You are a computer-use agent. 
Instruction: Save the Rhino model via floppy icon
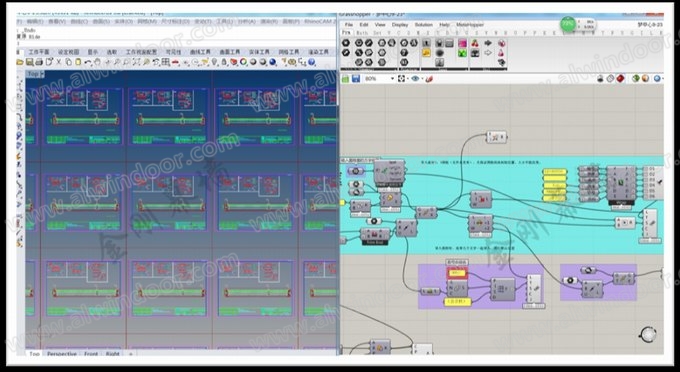click(x=29, y=62)
